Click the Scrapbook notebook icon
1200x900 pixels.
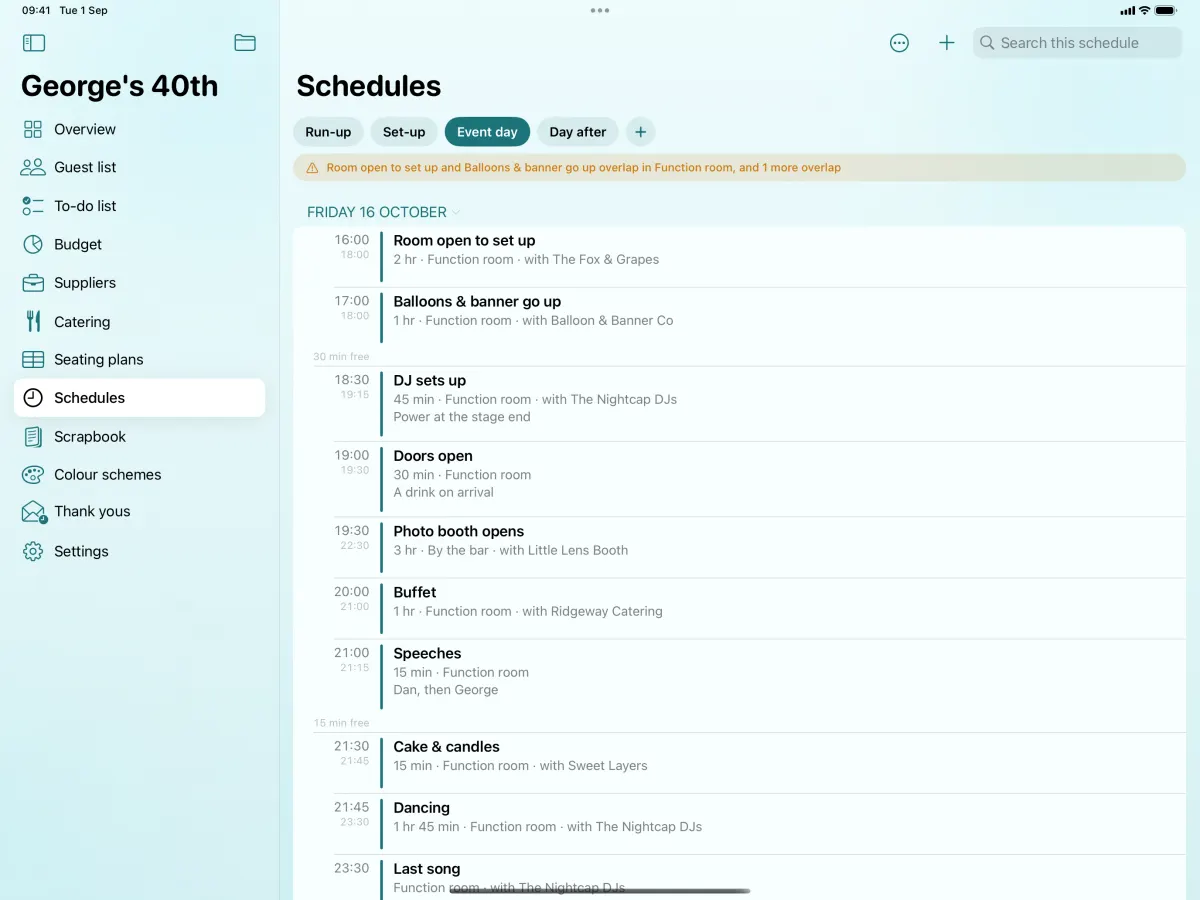click(x=33, y=437)
